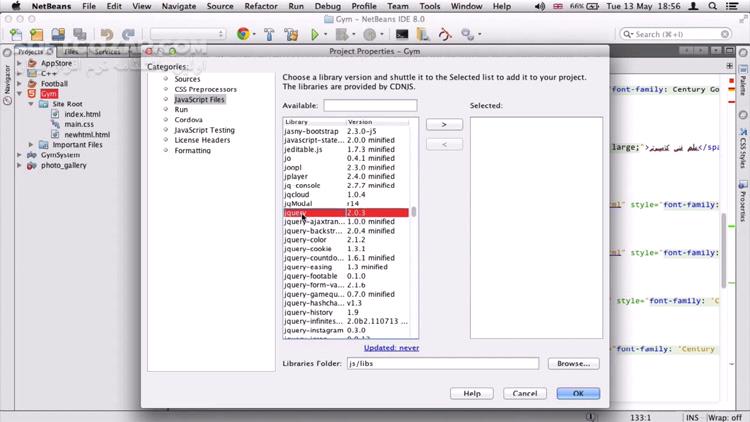Viewport: 750px width, 422px height.
Task: Open the Run Project dropdown arrow
Action: coord(326,34)
